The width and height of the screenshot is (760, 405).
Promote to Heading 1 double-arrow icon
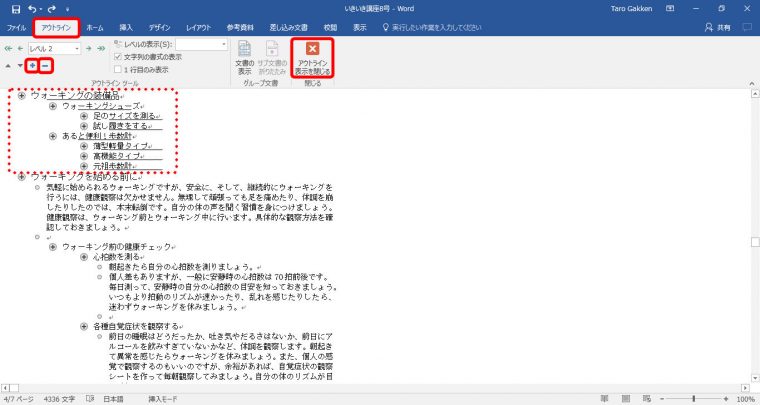coord(8,48)
